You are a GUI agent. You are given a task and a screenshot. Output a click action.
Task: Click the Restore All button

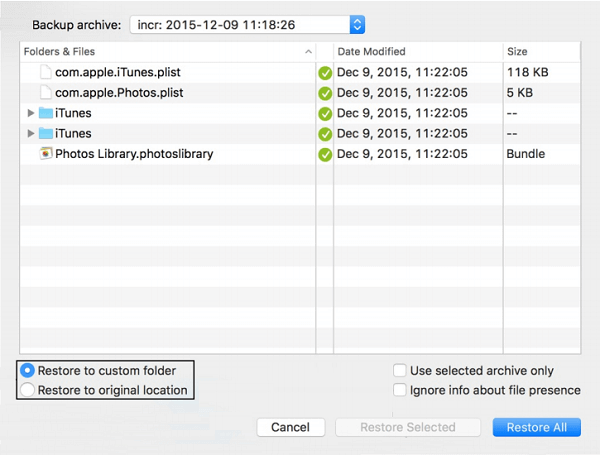tap(536, 427)
